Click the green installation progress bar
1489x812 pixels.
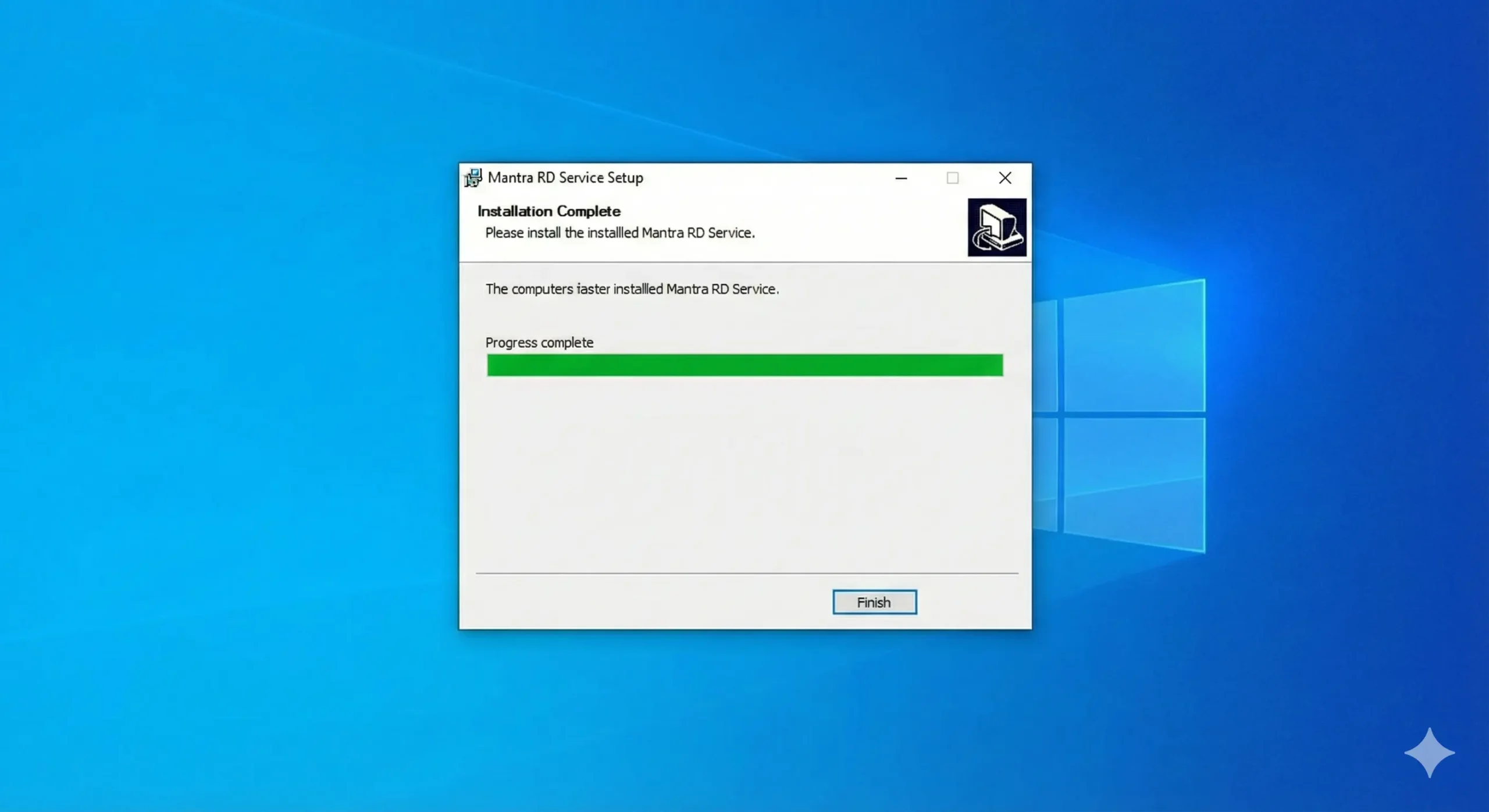coord(744,365)
